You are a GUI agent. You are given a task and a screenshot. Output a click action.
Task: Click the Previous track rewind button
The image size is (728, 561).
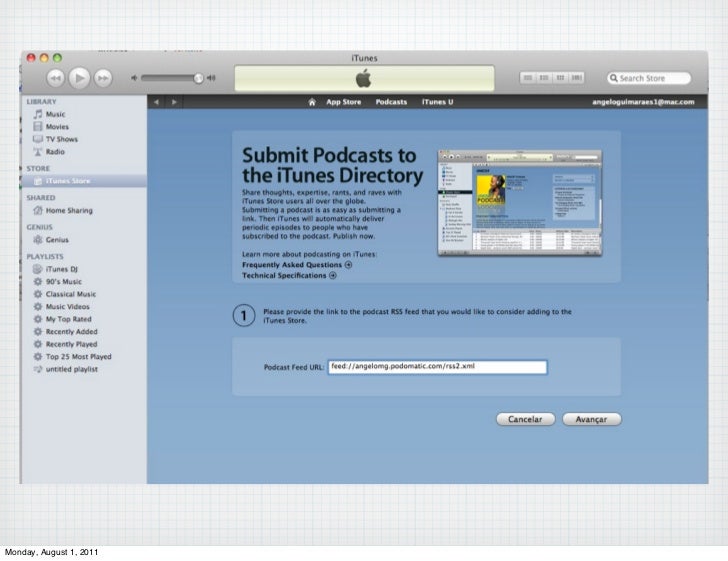click(x=56, y=78)
